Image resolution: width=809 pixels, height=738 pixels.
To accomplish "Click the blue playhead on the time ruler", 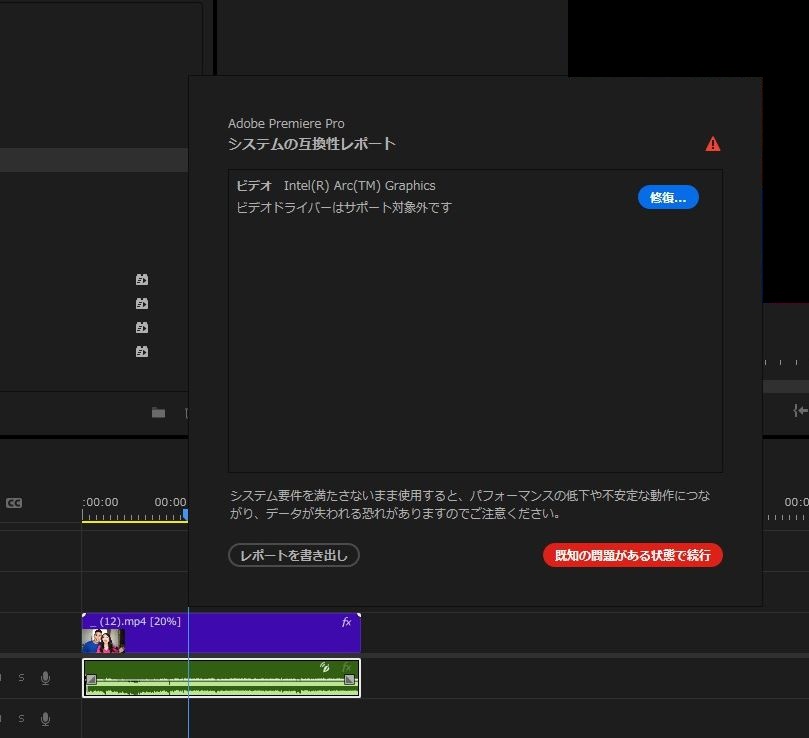I will [x=186, y=514].
